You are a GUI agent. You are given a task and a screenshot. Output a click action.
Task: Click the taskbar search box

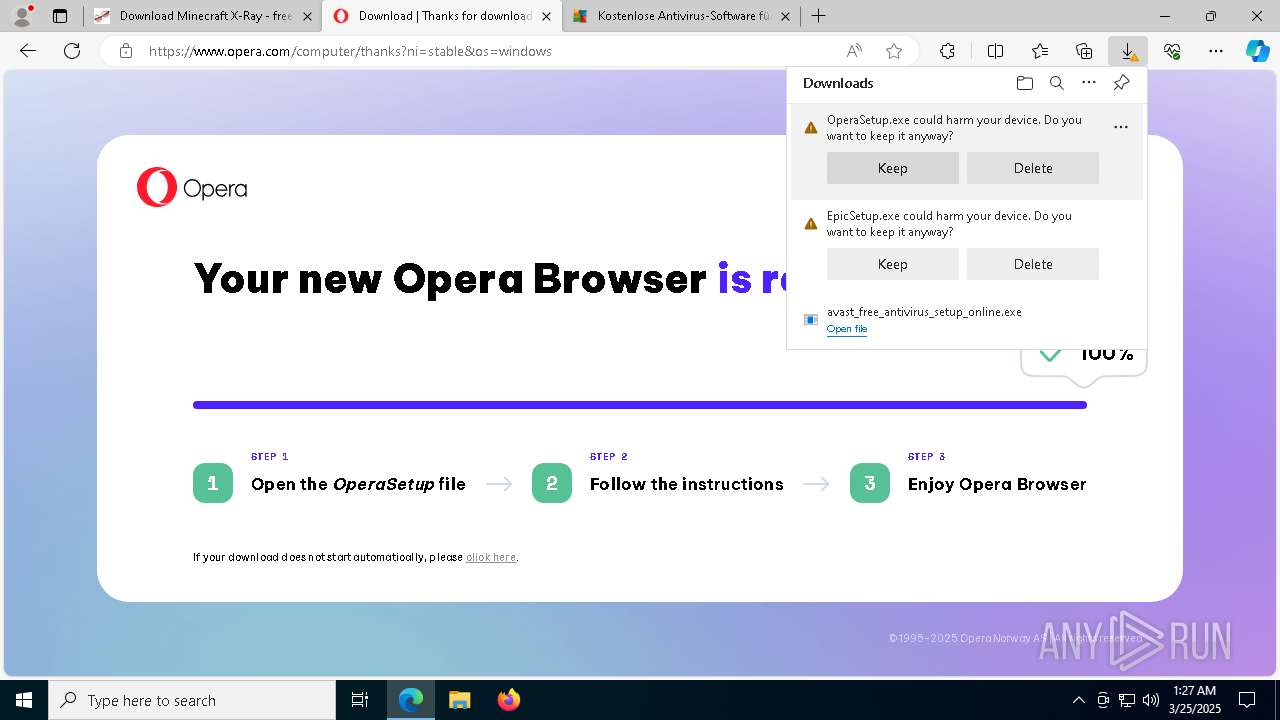tap(192, 700)
